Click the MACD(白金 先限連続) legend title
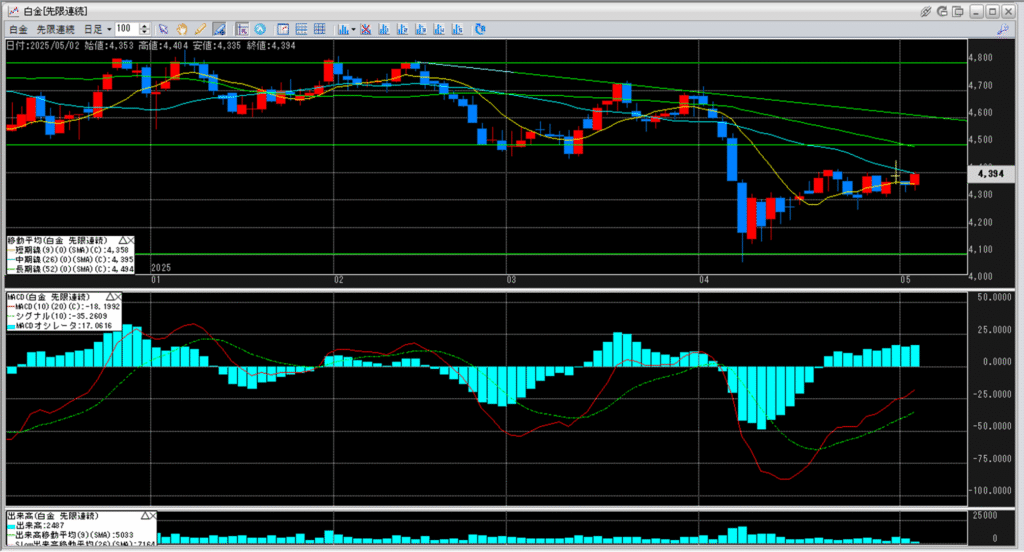The width and height of the screenshot is (1024, 552). tap(49, 297)
